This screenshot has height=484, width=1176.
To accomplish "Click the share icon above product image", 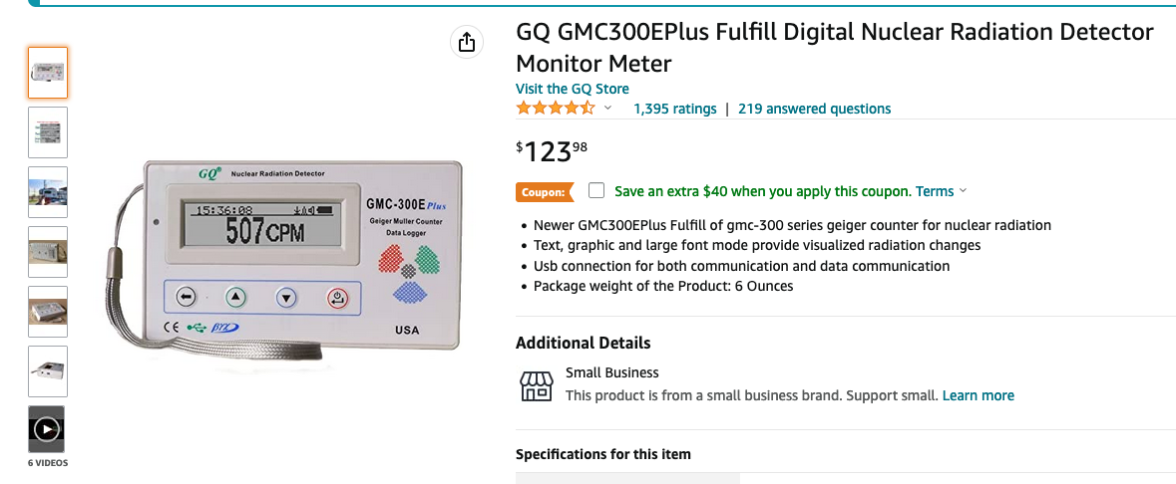I will point(467,42).
